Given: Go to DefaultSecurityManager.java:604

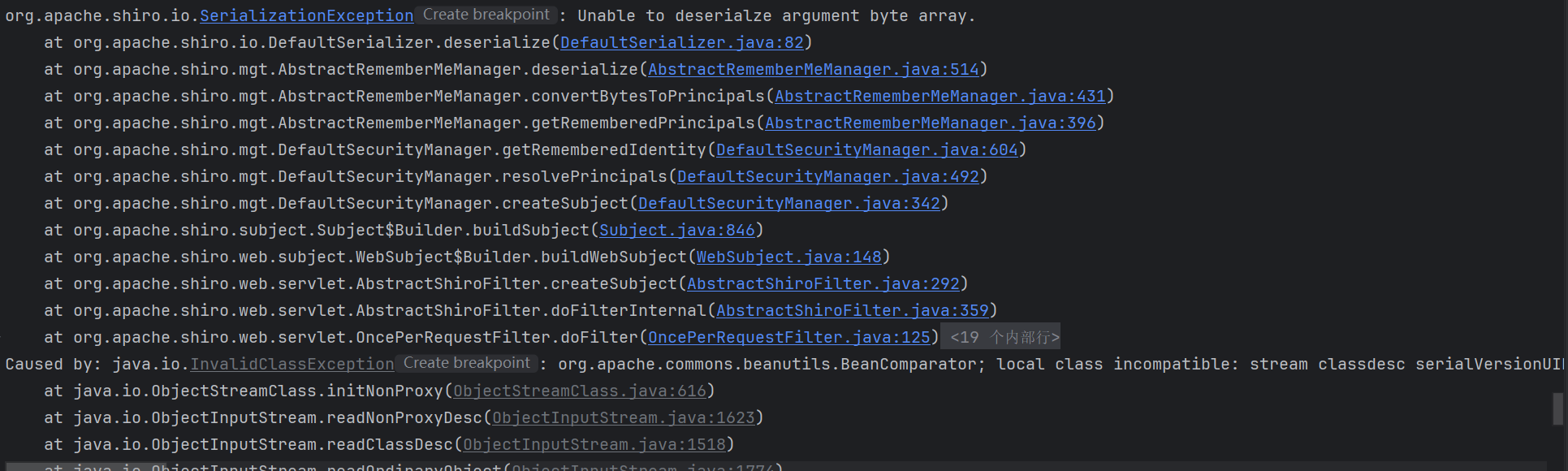Looking at the screenshot, I should pyautogui.click(x=866, y=149).
